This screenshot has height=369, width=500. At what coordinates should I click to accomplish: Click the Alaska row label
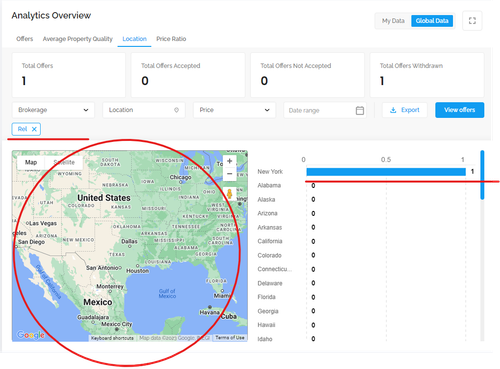pos(266,199)
